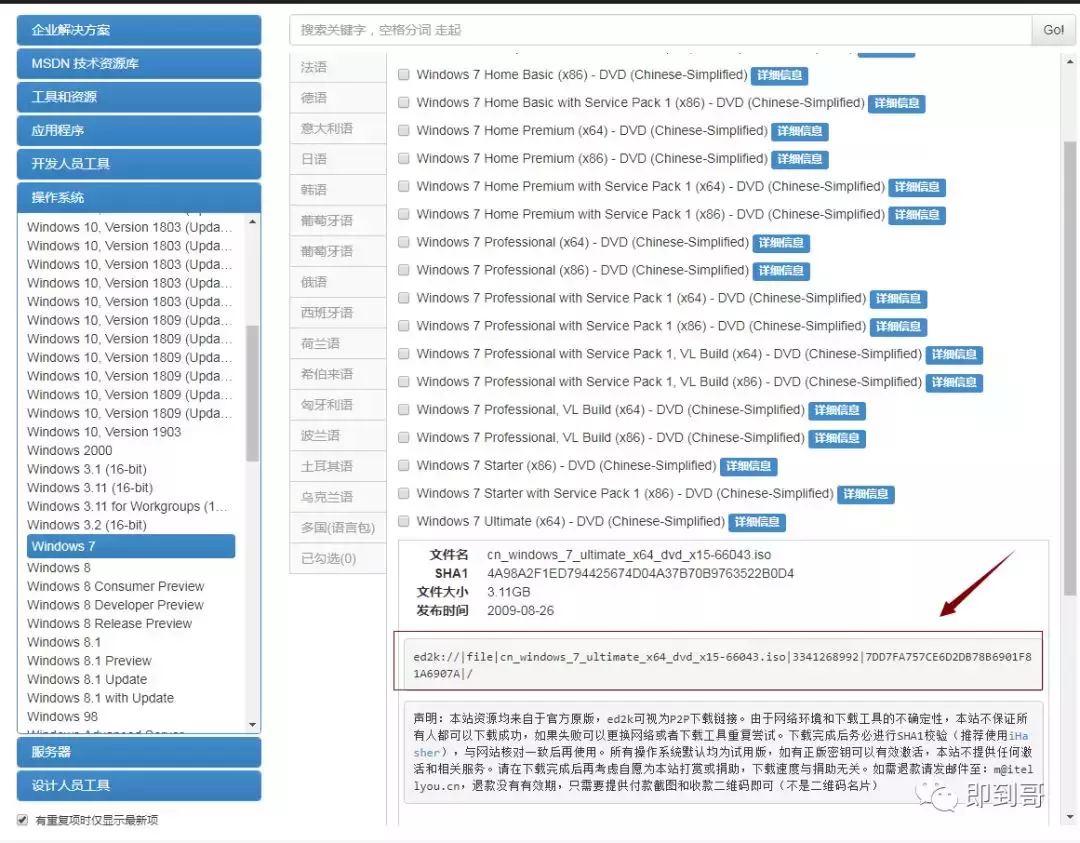Switch to 法语 language tab
Image resolution: width=1080 pixels, height=843 pixels.
click(338, 67)
